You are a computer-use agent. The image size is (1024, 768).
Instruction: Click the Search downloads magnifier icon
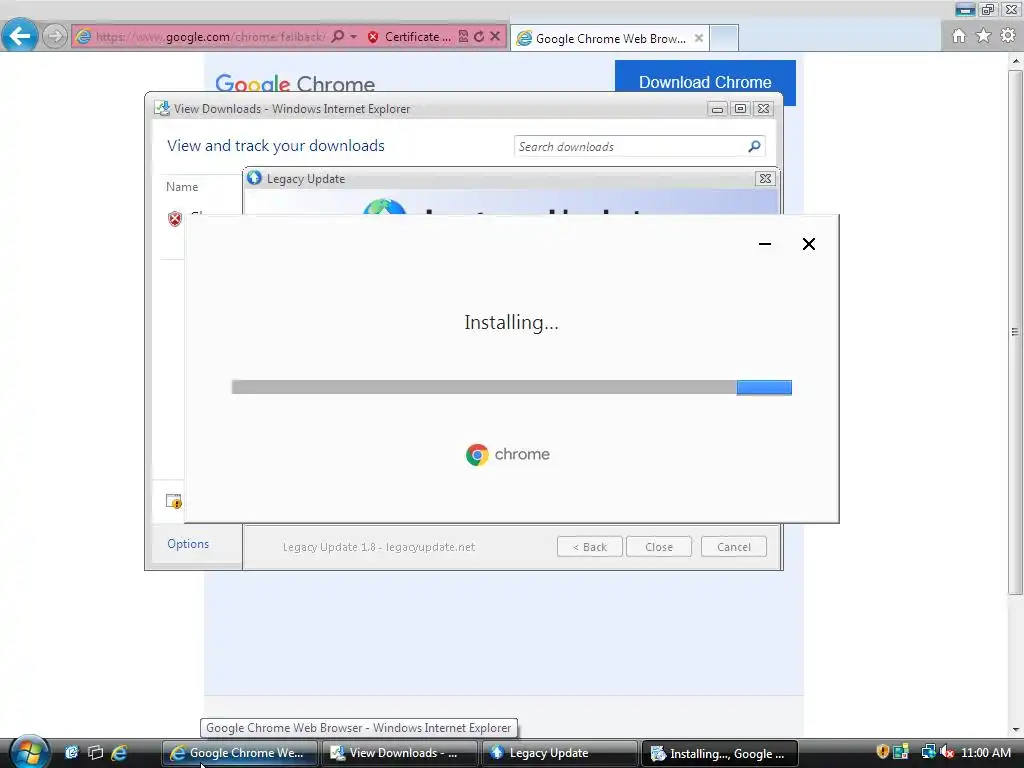[x=754, y=146]
